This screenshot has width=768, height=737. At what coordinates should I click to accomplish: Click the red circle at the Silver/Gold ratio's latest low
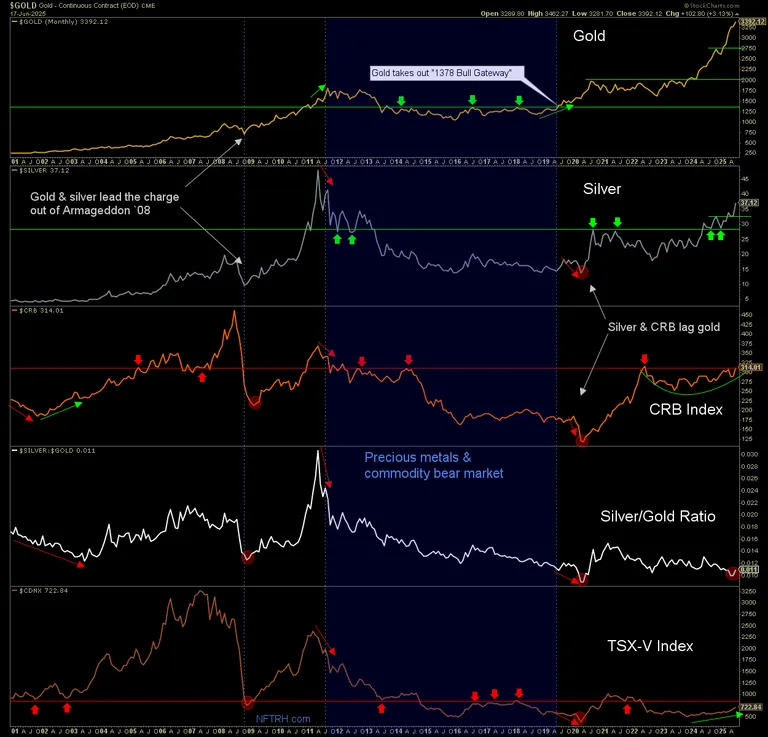[x=733, y=573]
